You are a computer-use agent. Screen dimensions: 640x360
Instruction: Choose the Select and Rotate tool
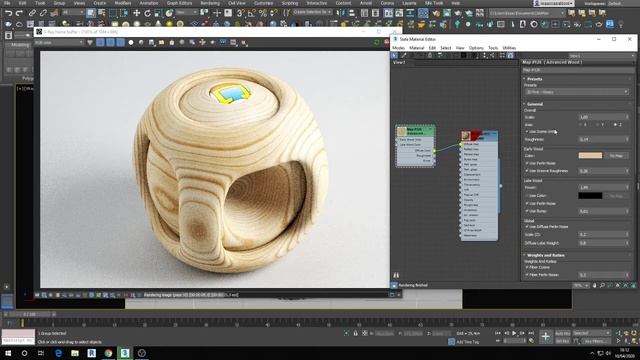(147, 13)
